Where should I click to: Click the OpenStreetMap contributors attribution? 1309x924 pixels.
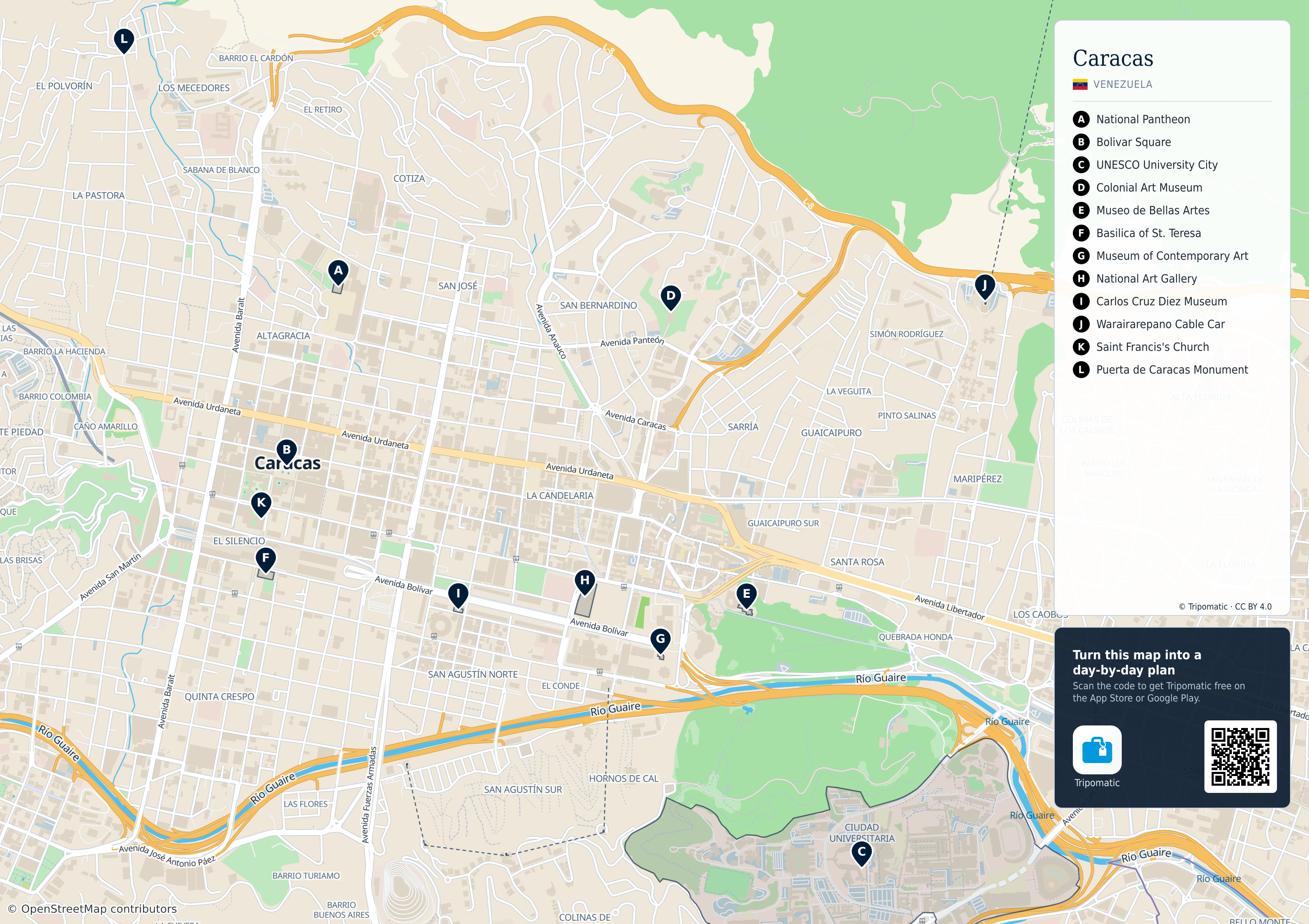(x=92, y=908)
